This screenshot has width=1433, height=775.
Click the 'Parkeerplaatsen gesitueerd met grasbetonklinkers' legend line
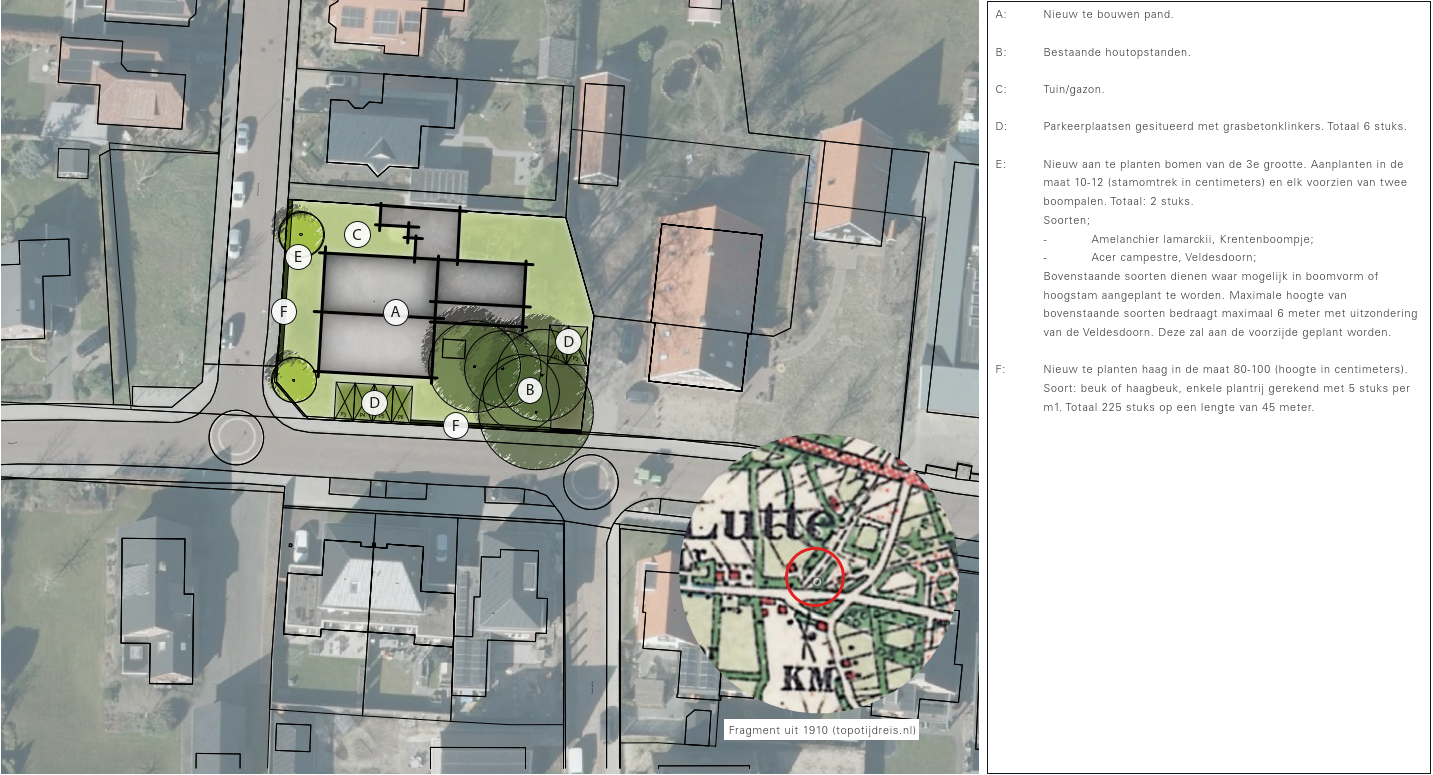(x=1224, y=126)
